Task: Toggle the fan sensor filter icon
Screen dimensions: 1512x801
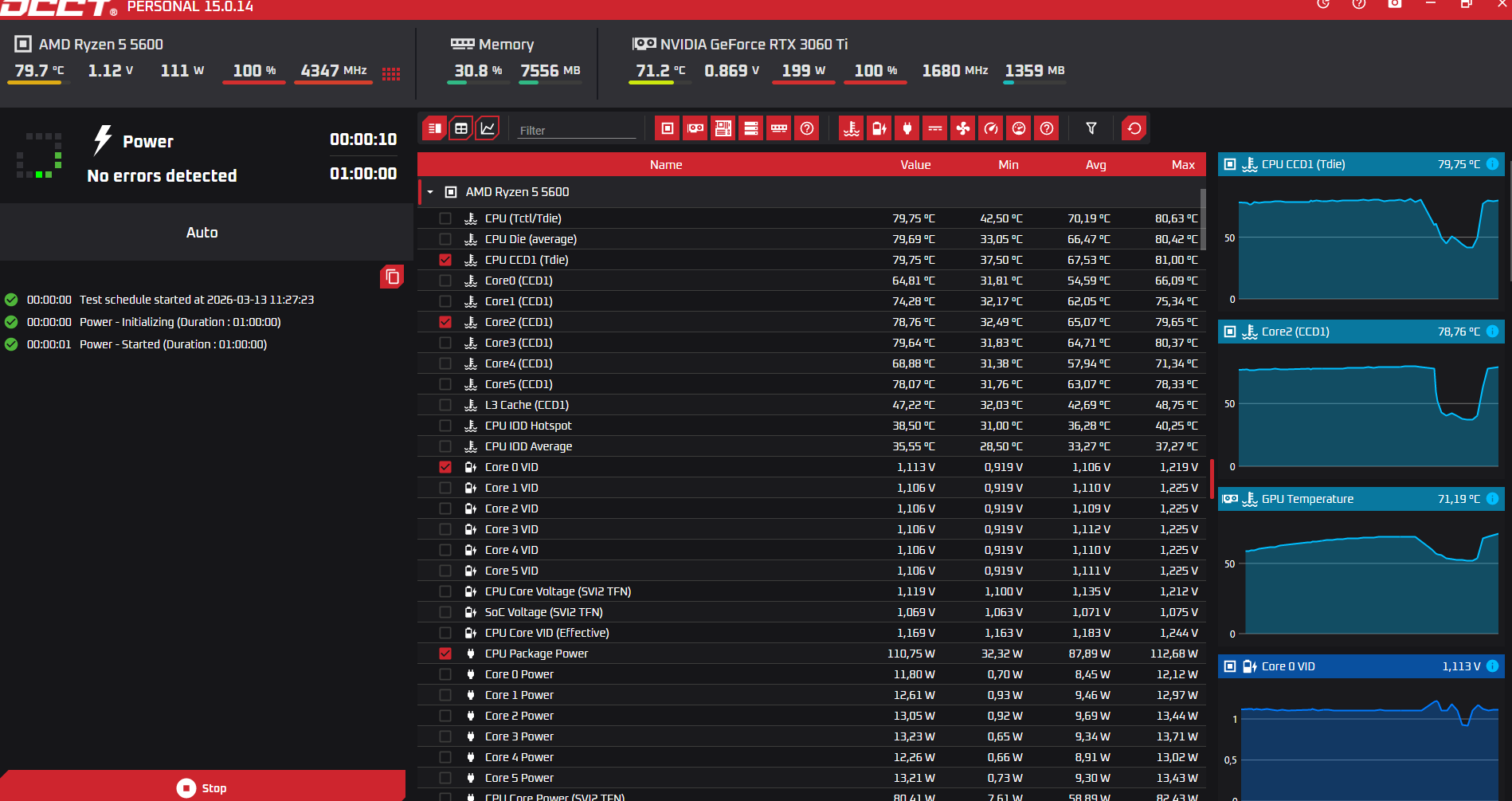Action: 963,128
